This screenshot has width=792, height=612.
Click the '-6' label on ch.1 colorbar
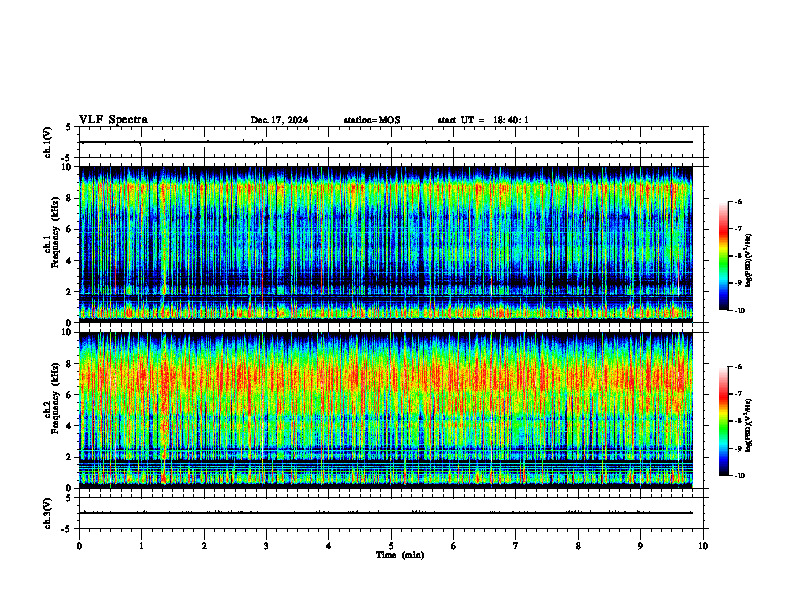click(738, 201)
